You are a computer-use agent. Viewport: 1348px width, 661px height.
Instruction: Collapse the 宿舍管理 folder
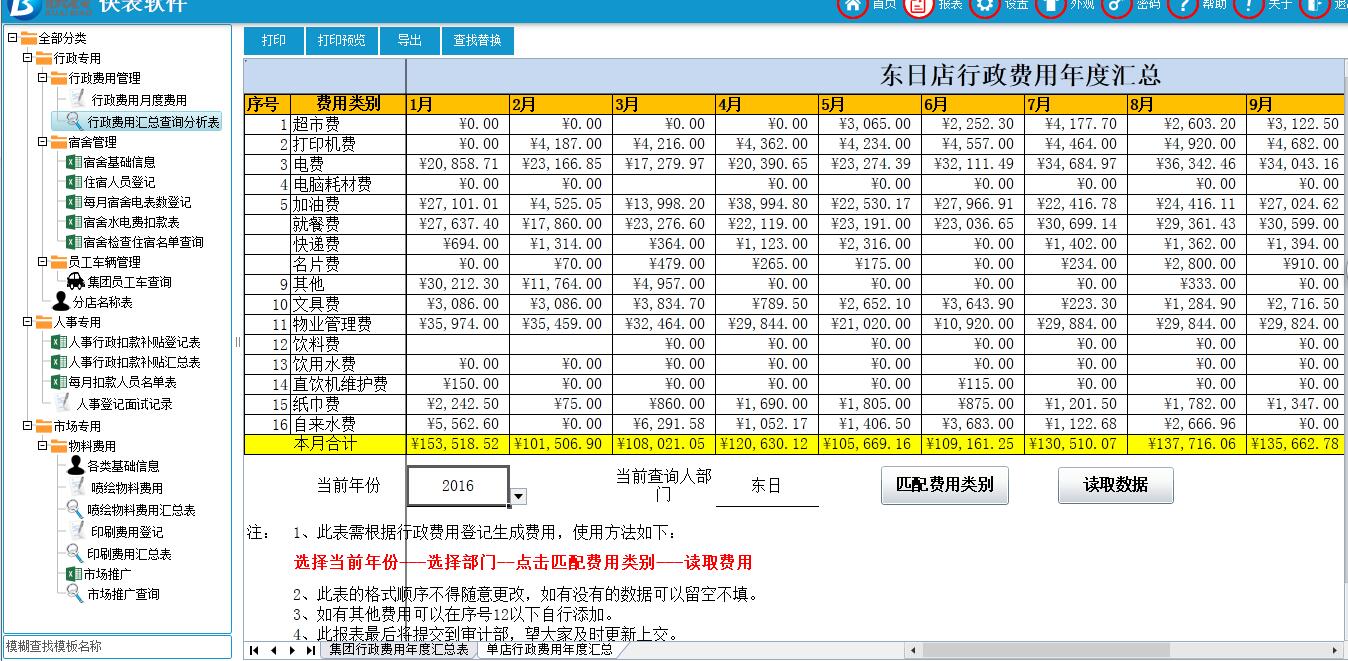pos(43,142)
